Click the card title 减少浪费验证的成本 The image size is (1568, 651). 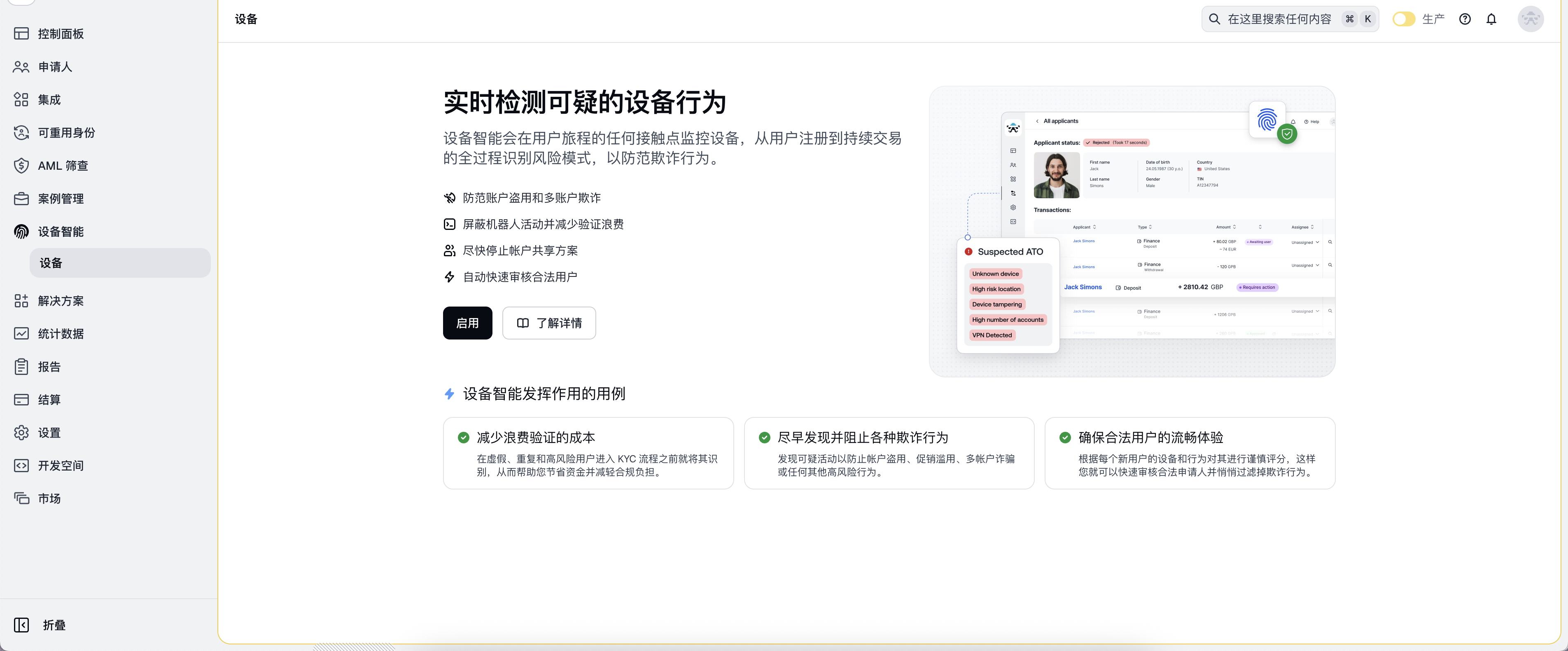536,437
